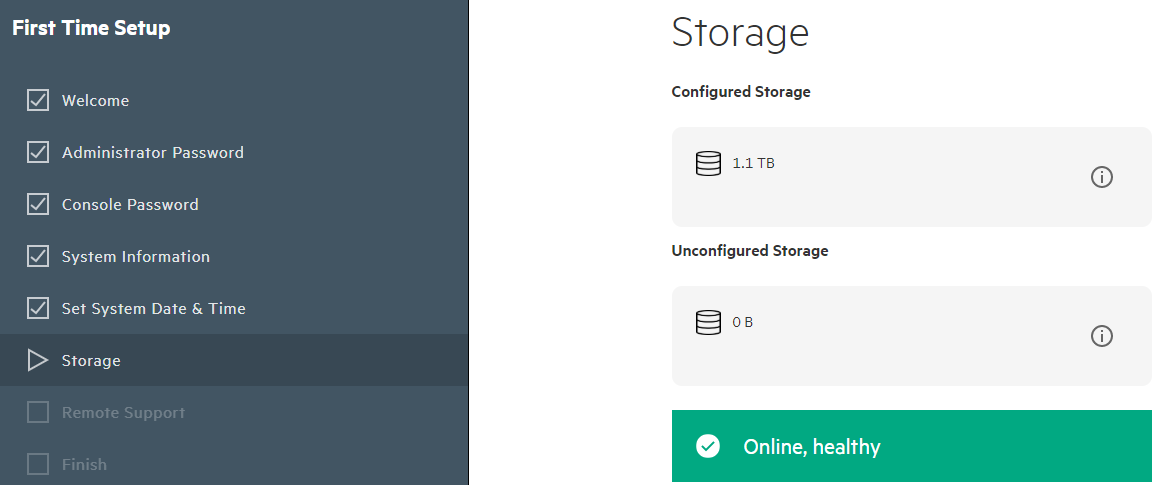The image size is (1155, 485).
Task: Click the unchecked Remote Support checkbox
Action: [x=38, y=412]
